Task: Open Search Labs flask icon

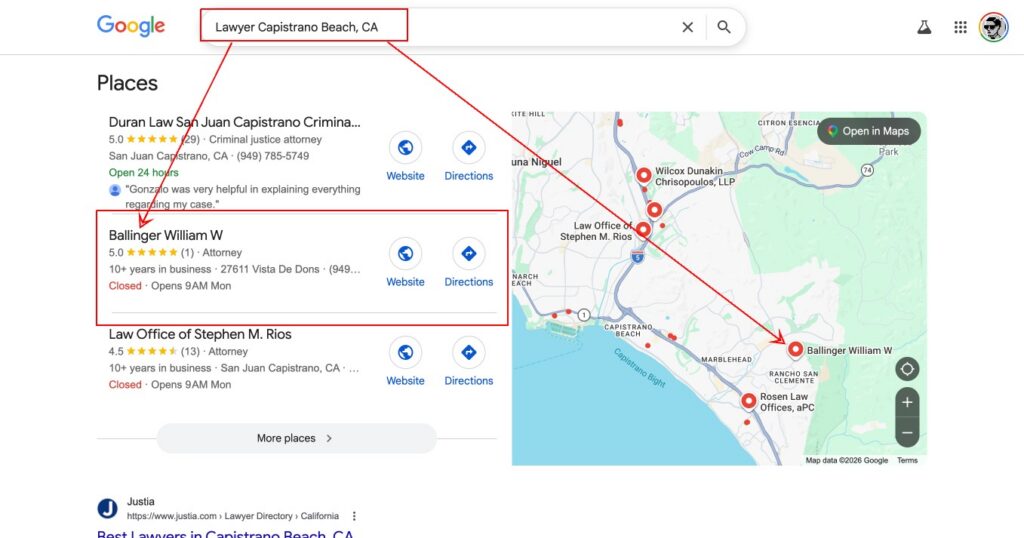Action: [x=924, y=27]
